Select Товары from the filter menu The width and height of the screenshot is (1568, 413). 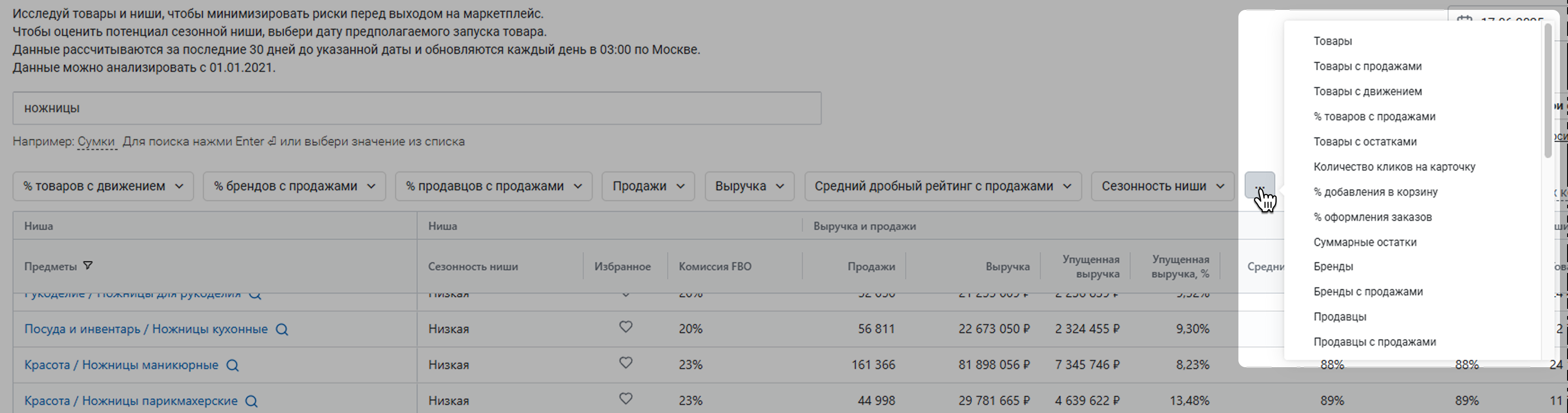1332,41
